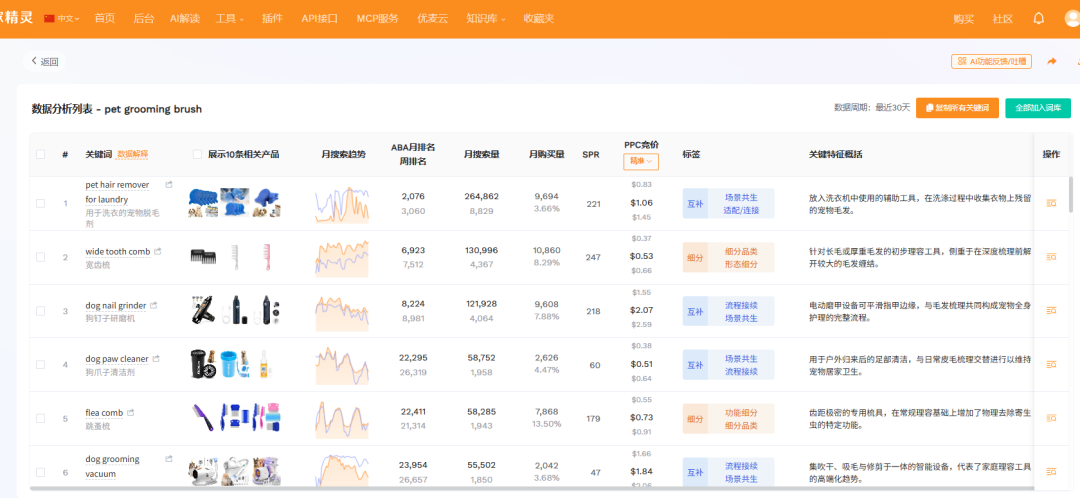Image resolution: width=1080 pixels, height=498 pixels.
Task: Click action icon in dog grooming vacuum row
Action: (x=1051, y=472)
